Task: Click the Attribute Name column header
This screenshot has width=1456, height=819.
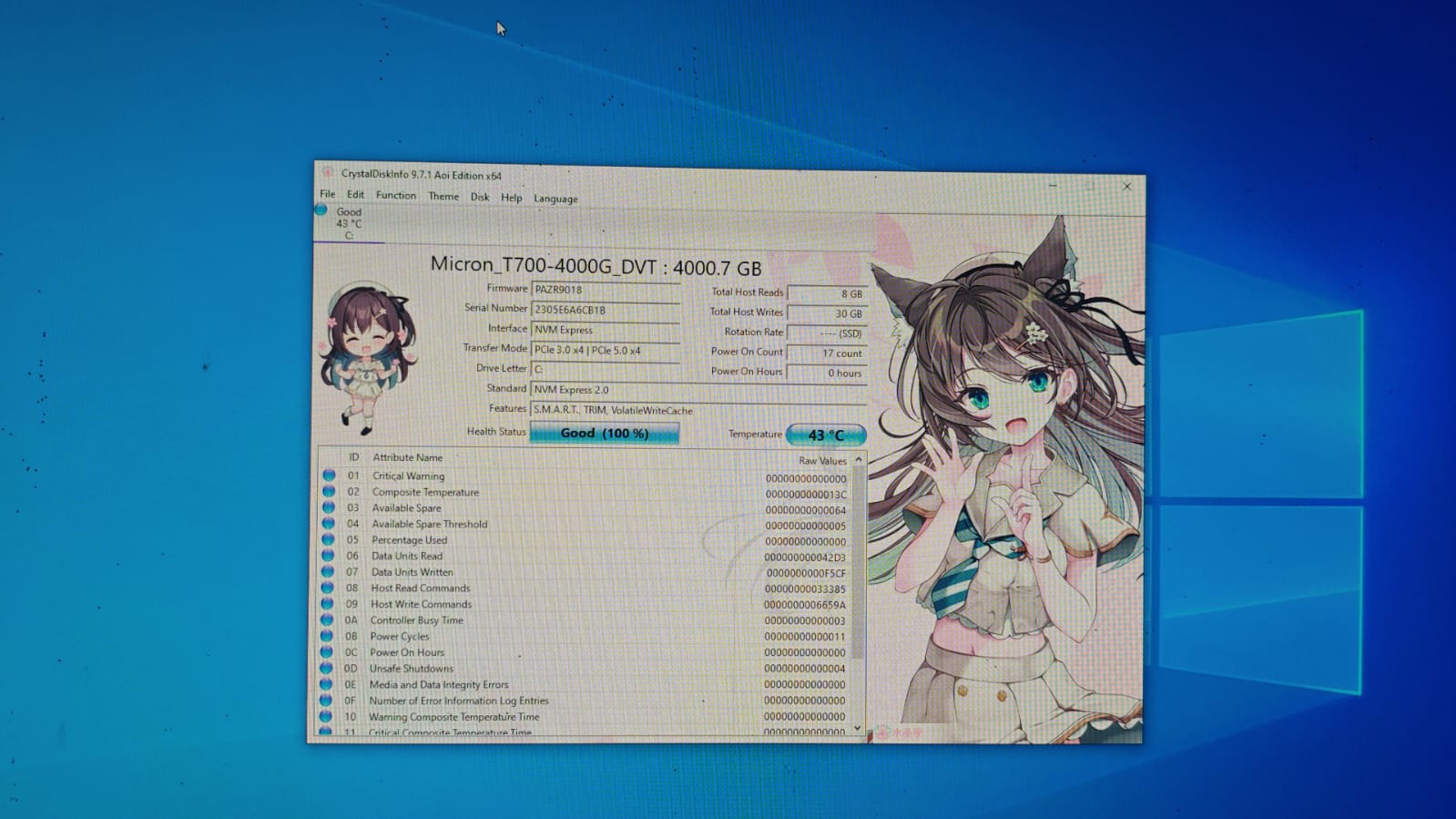Action: pos(408,457)
